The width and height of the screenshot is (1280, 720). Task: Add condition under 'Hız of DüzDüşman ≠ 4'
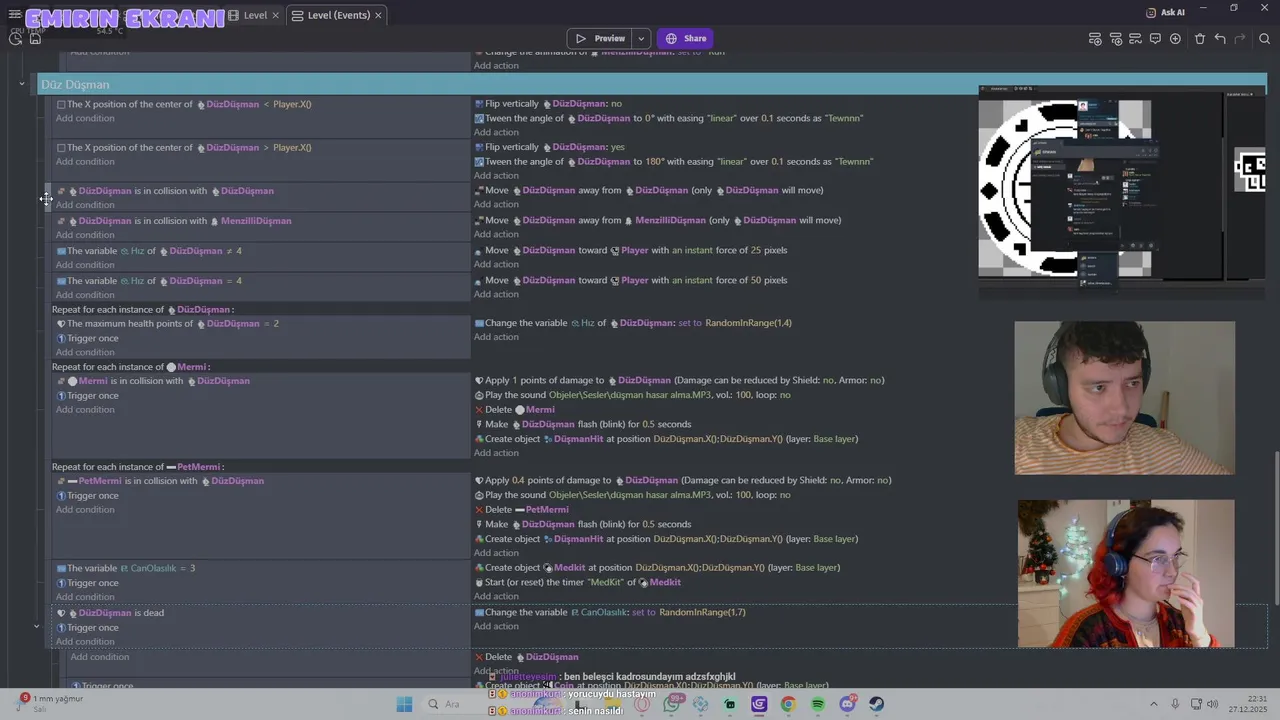(x=85, y=265)
